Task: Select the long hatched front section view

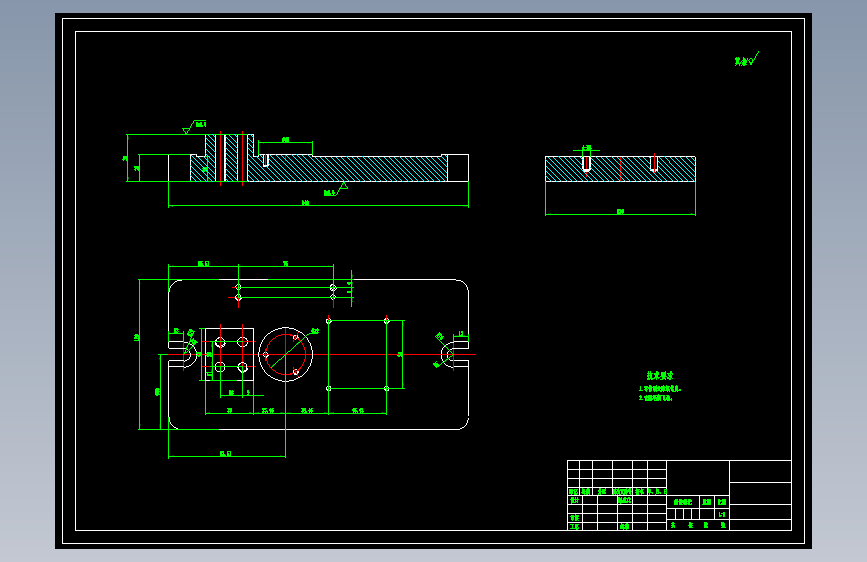Action: pos(318,158)
